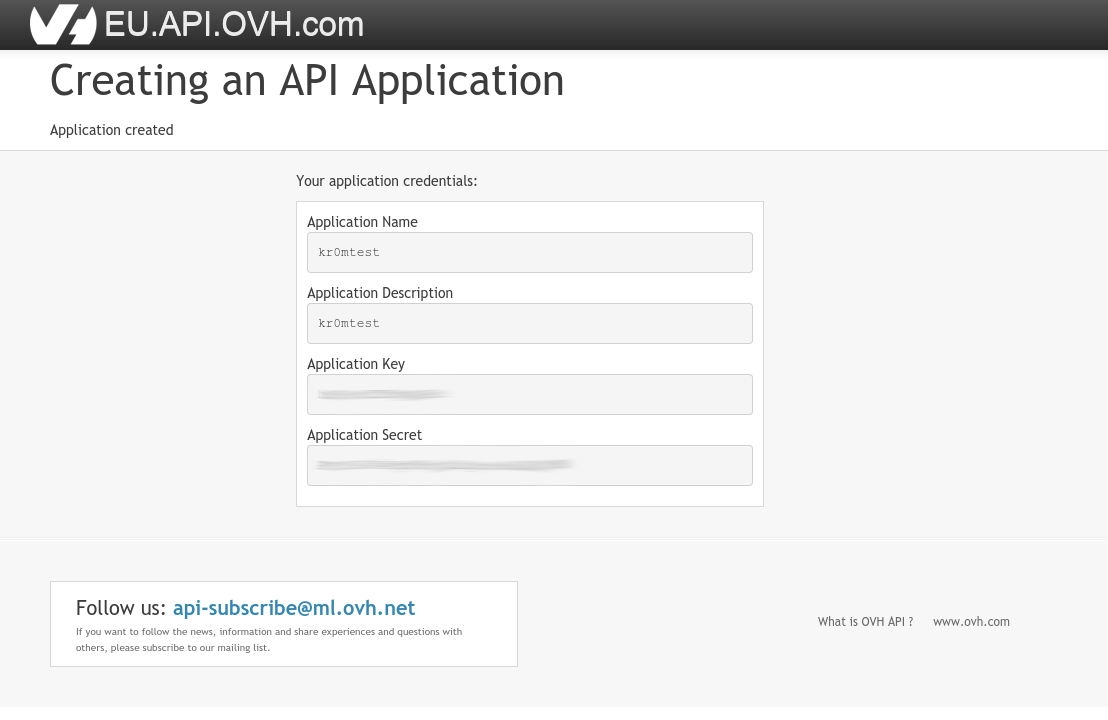The height and width of the screenshot is (720, 1108).
Task: Click the EU.API.OVH.com header title
Action: coord(234,24)
